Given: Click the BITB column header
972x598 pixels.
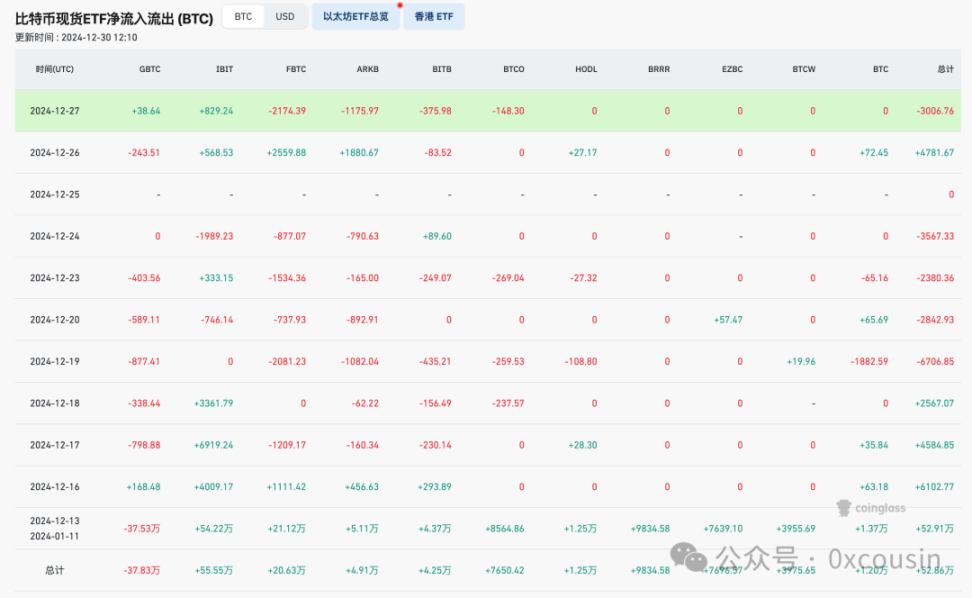Looking at the screenshot, I should point(441,69).
